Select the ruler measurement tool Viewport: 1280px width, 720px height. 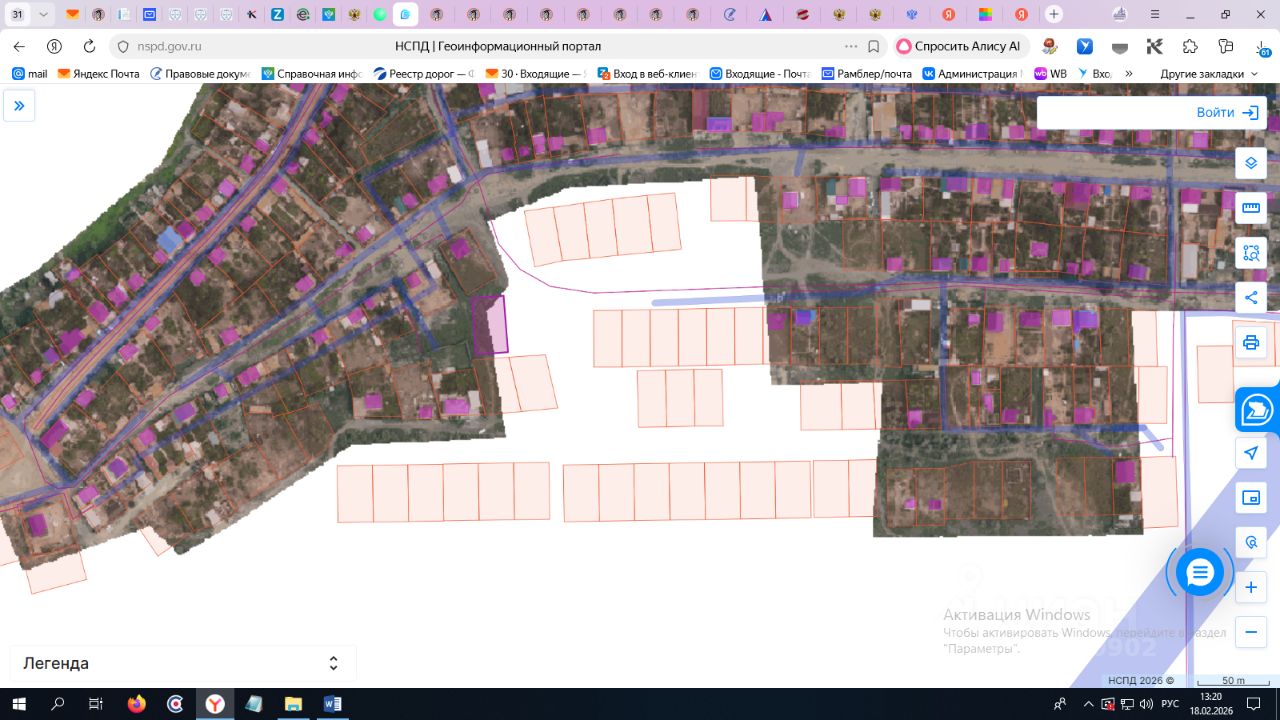click(x=1250, y=208)
